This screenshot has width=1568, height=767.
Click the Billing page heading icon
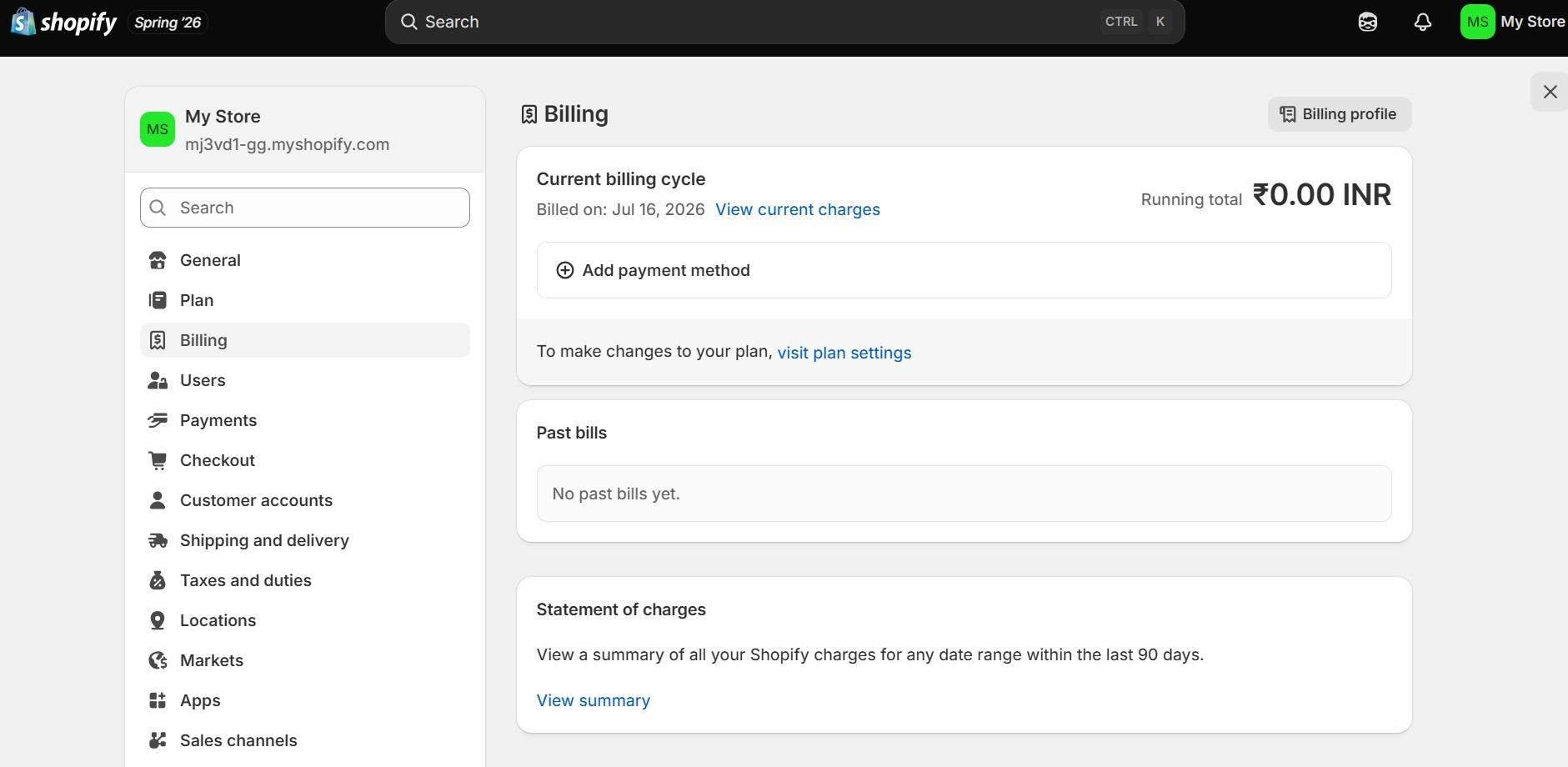529,114
